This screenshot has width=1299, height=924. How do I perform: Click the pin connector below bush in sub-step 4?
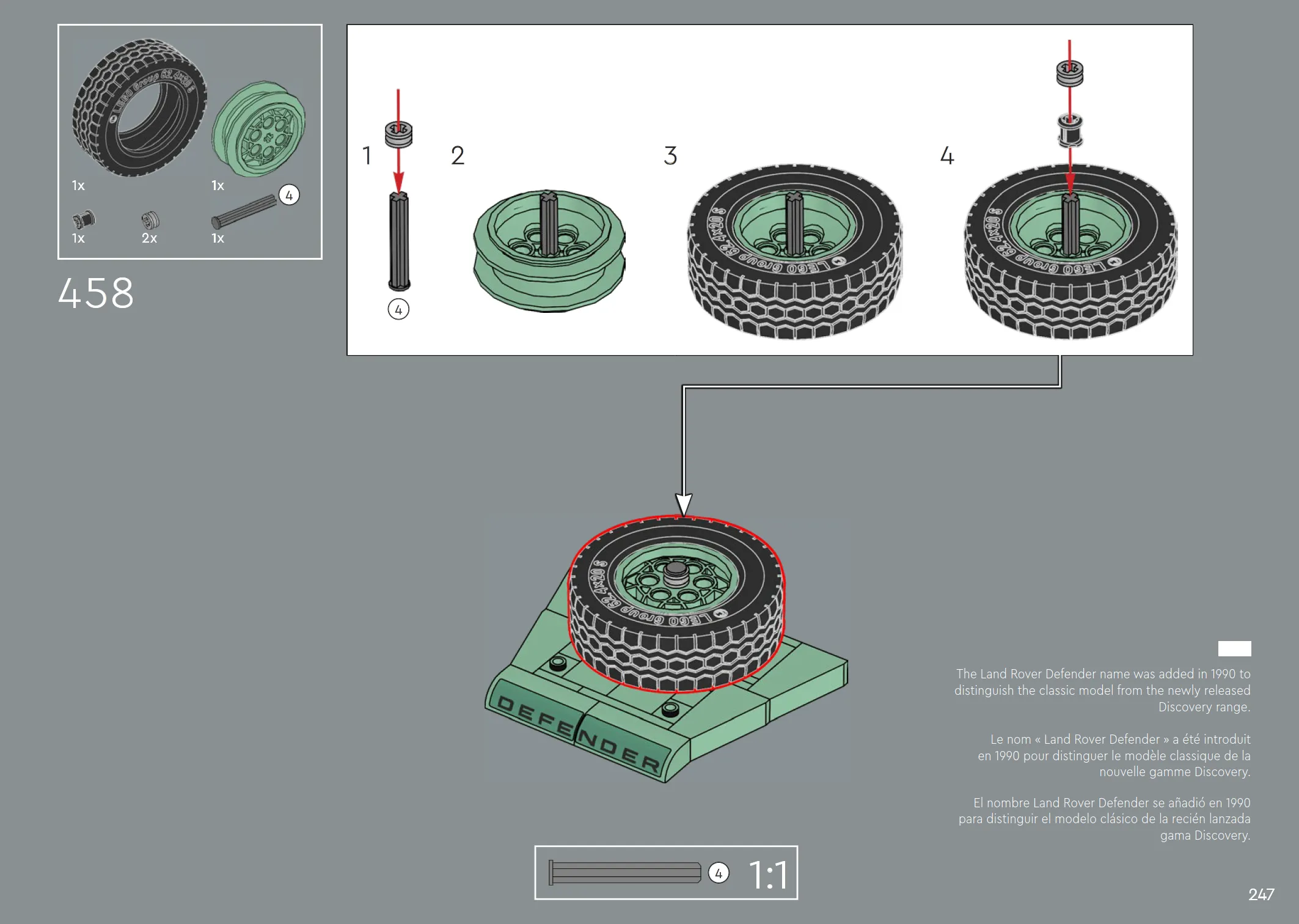tap(1070, 130)
